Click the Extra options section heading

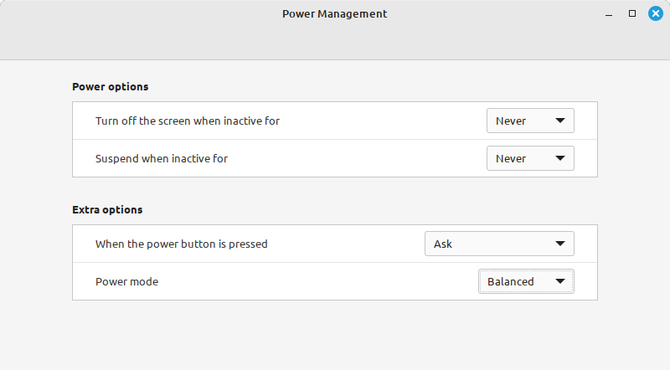107,210
